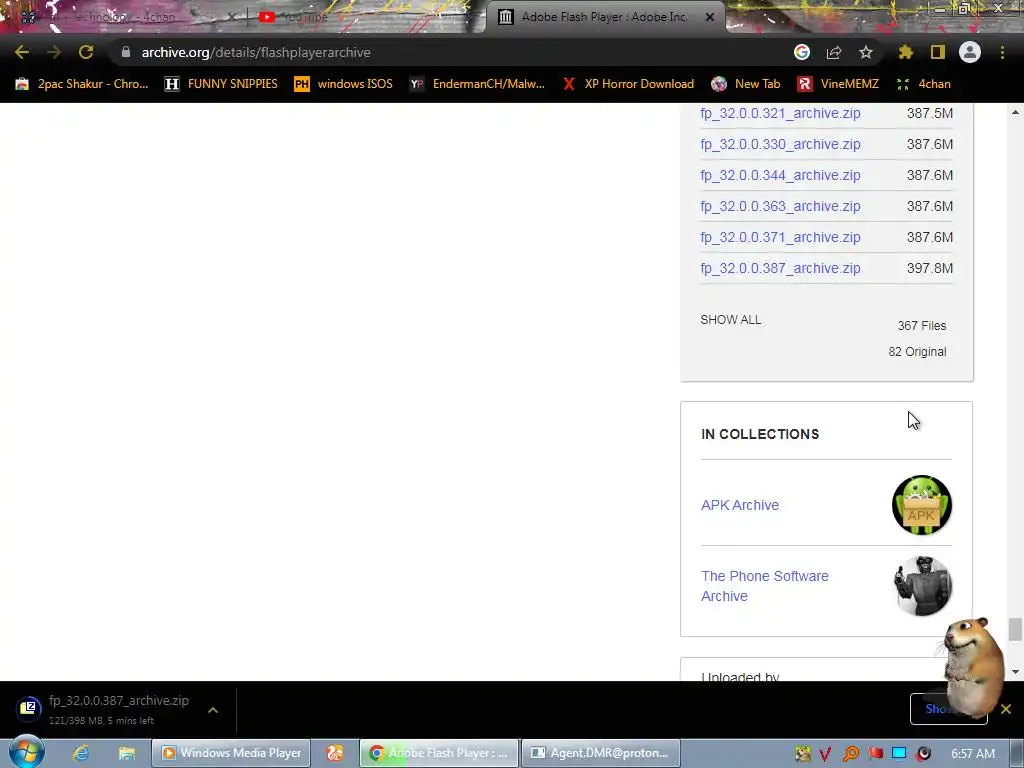Open the VineMEMZ bookmark
This screenshot has width=1024, height=768.
838,84
